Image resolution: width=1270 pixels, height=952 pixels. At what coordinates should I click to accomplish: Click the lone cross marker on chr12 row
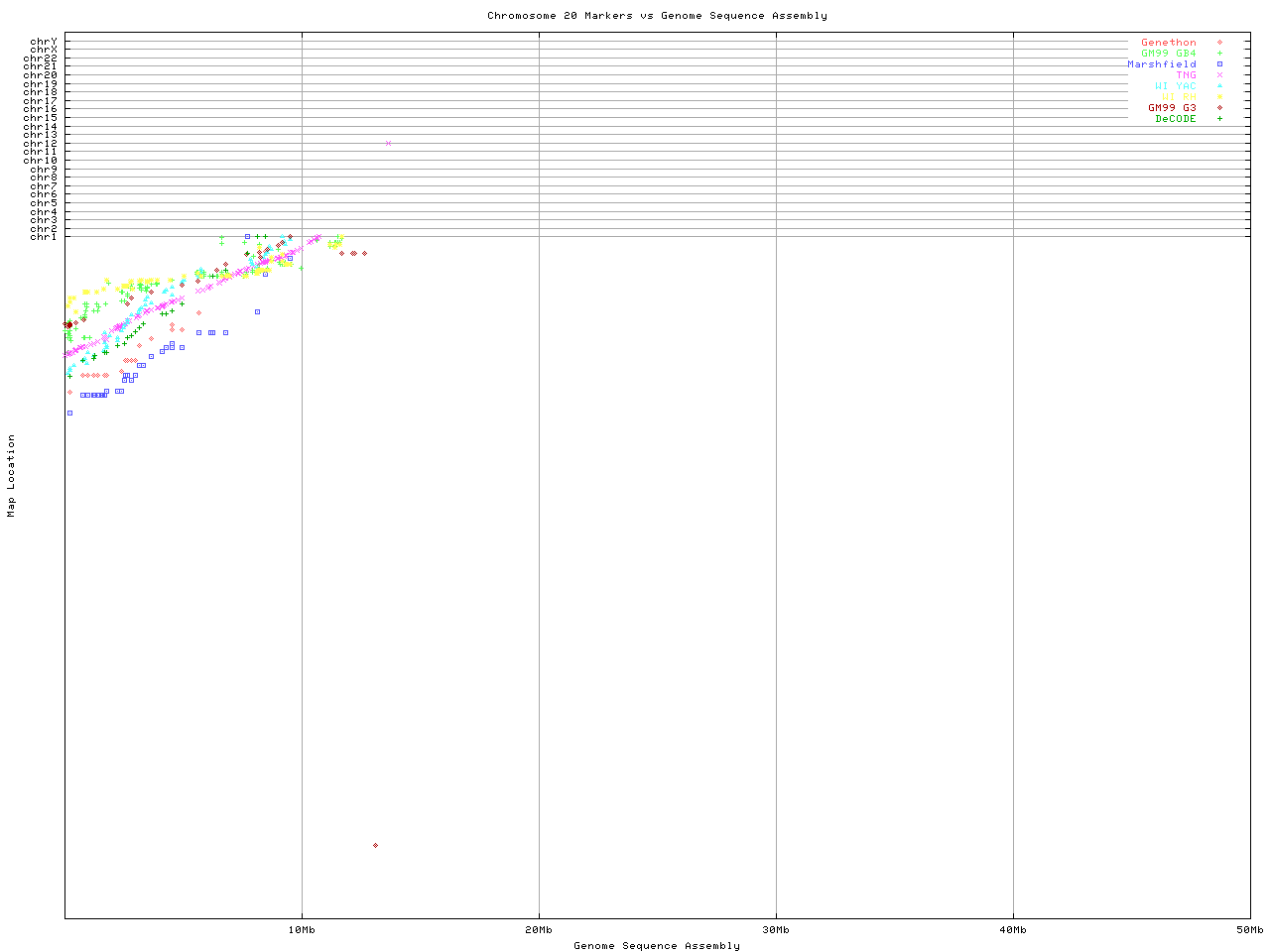[388, 144]
